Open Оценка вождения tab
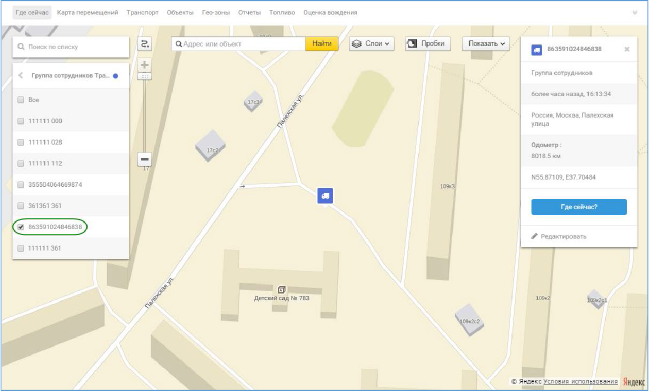649x391 pixels. [x=330, y=13]
